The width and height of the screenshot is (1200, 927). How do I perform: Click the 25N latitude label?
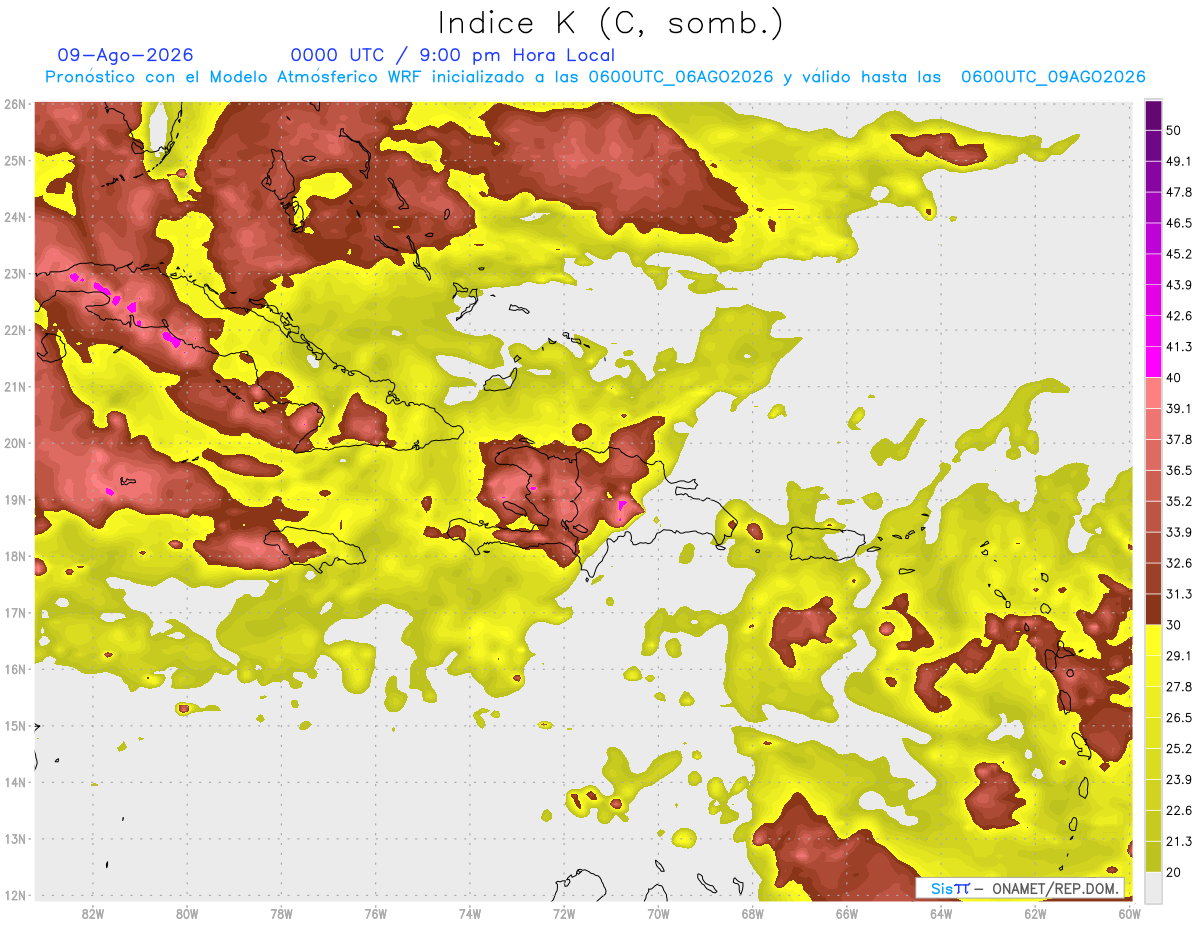click(15, 160)
